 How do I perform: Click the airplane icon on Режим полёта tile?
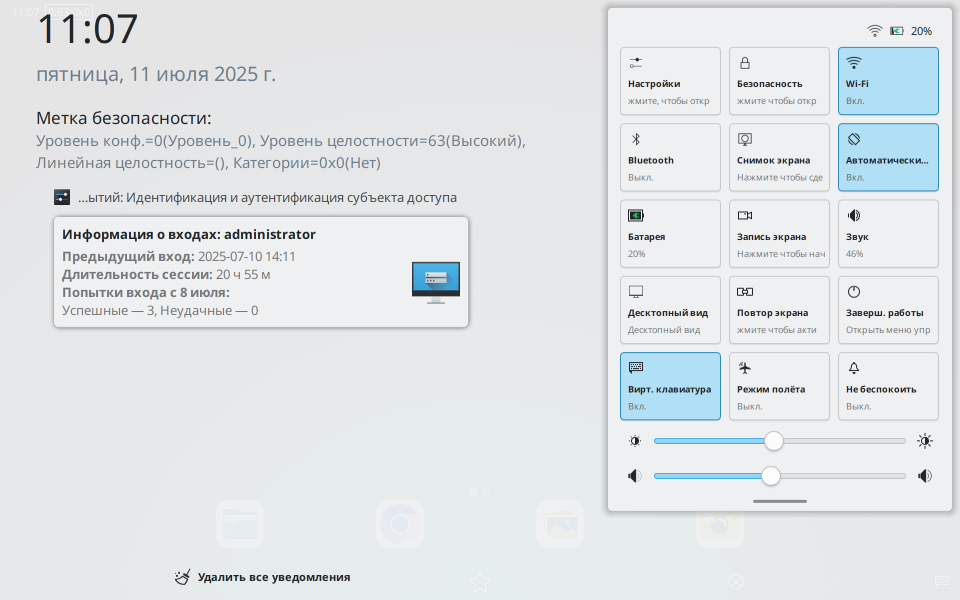coord(745,367)
